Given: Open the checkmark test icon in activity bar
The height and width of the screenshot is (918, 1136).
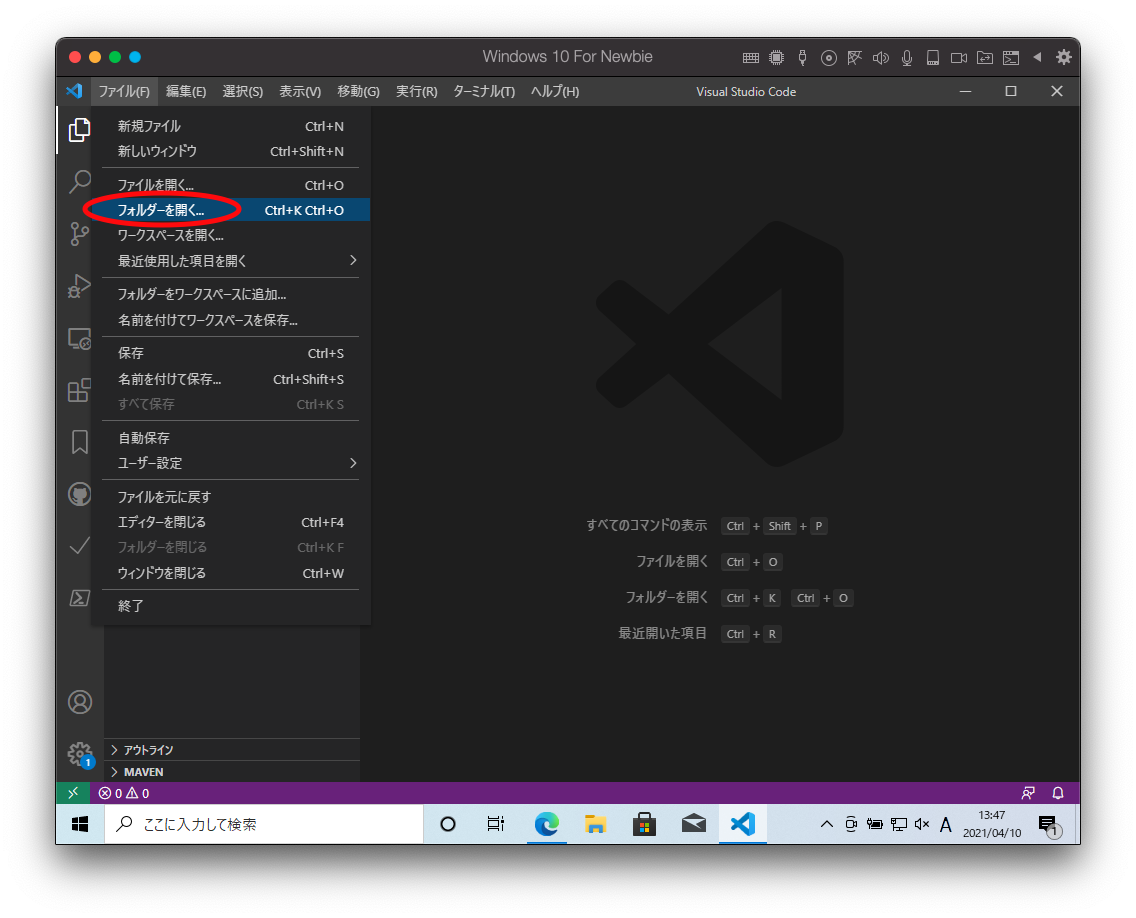Looking at the screenshot, I should 79,546.
